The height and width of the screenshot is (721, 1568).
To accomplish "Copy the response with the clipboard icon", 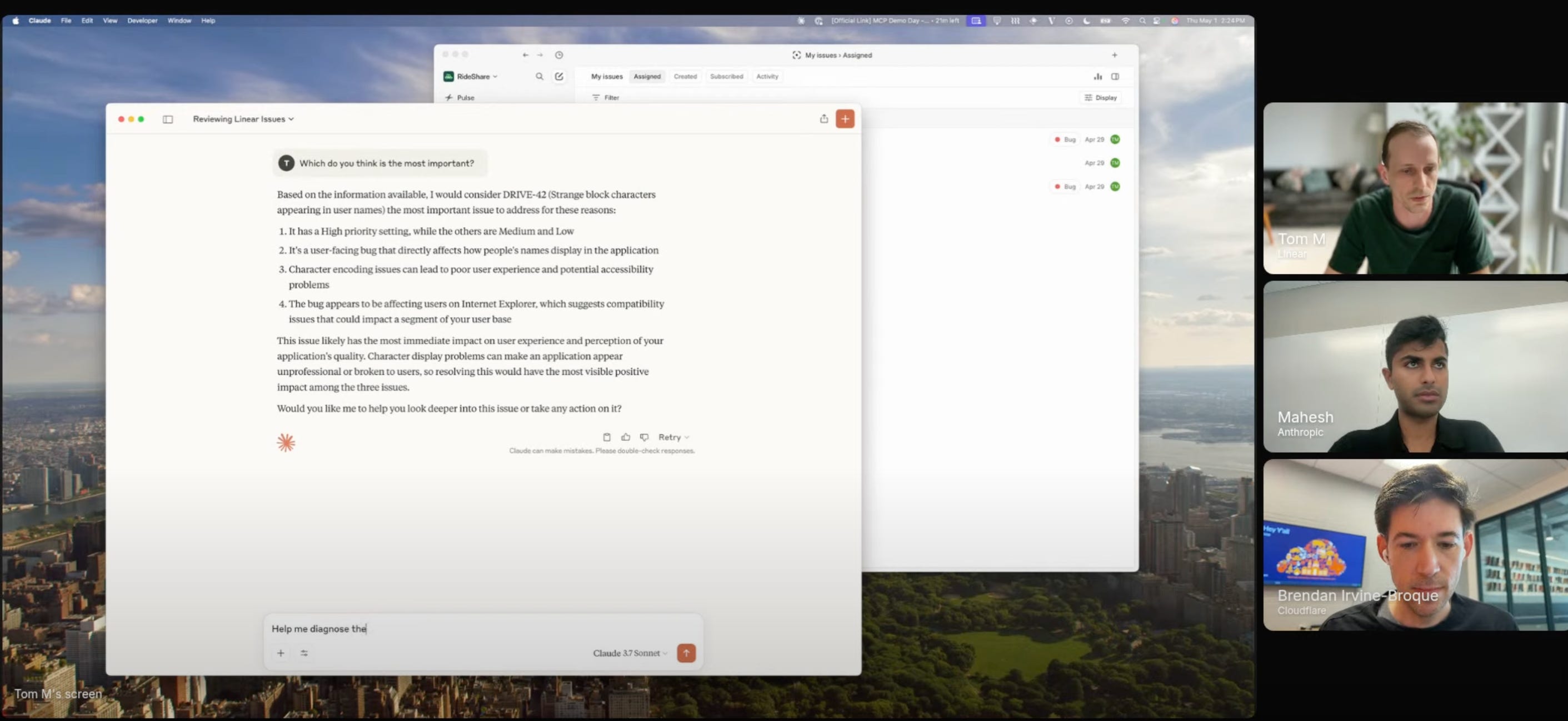I will pos(606,437).
